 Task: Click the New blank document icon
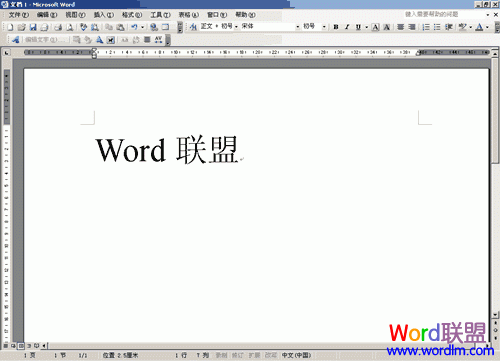(10, 27)
